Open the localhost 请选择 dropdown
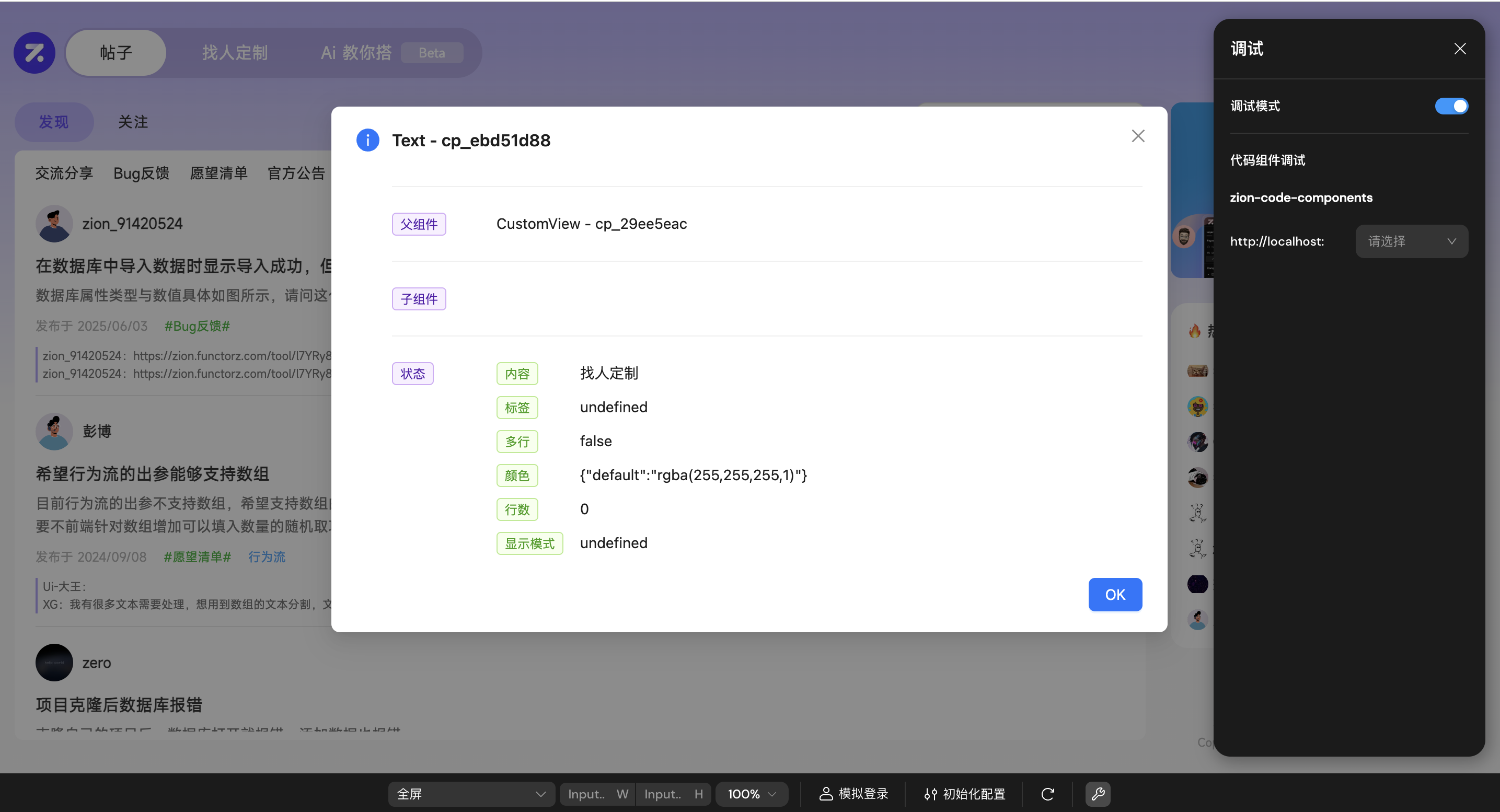 [x=1411, y=241]
